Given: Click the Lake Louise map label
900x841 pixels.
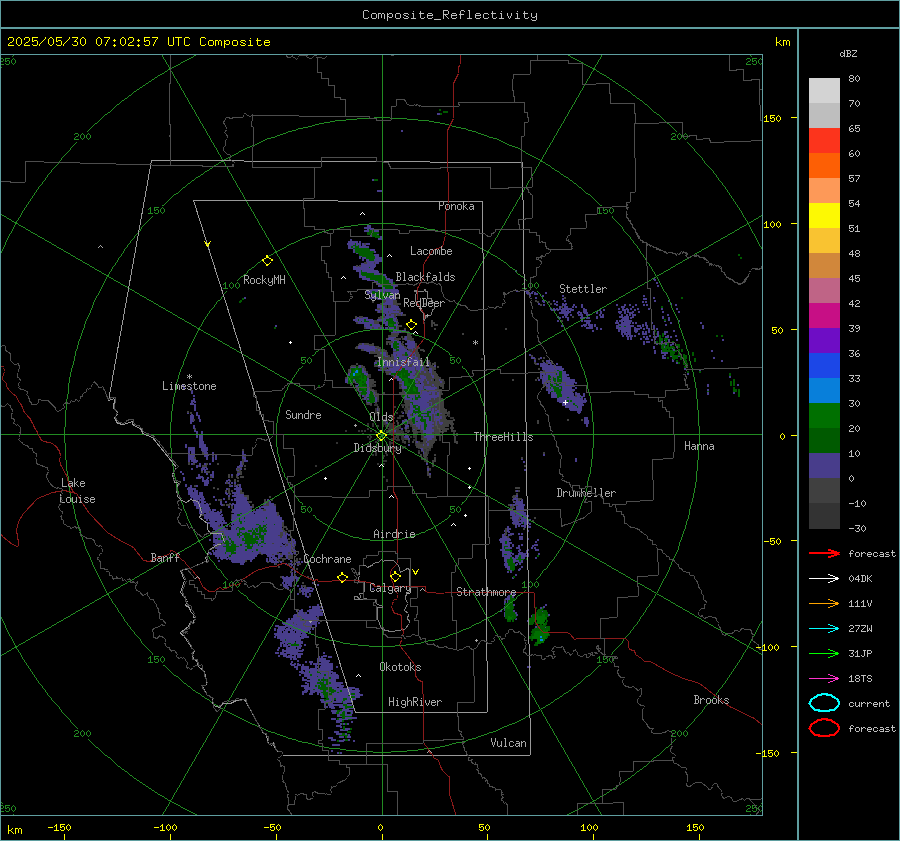Looking at the screenshot, I should tap(77, 491).
